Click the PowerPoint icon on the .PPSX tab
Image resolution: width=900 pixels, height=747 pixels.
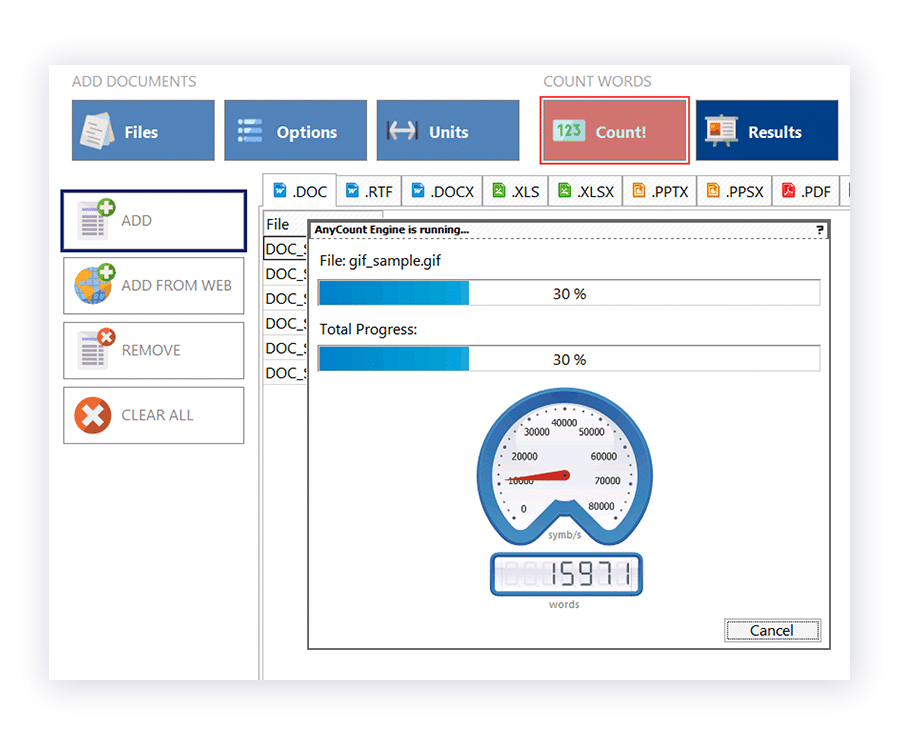713,190
